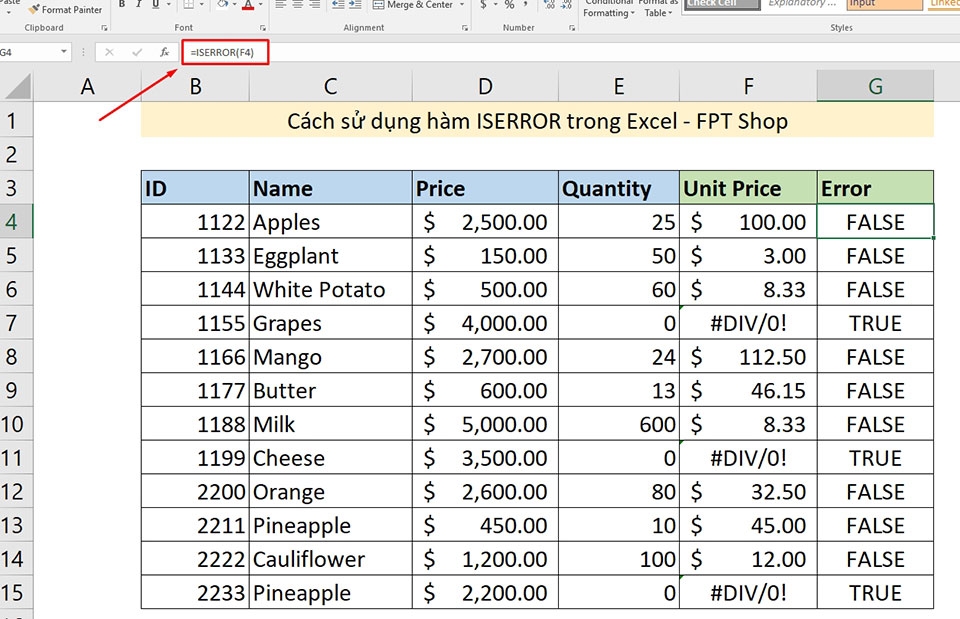Open the Fill Color dropdown
The image size is (960, 619).
234,5
